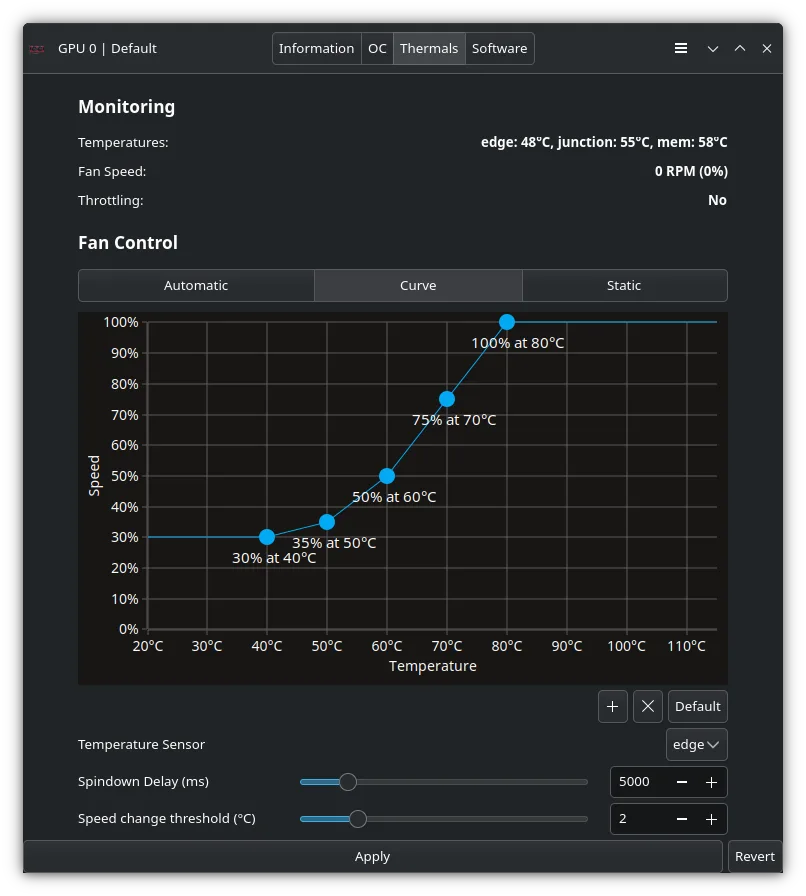Open the GPU 0 selector dropdown
806x896 pixels.
tap(107, 48)
